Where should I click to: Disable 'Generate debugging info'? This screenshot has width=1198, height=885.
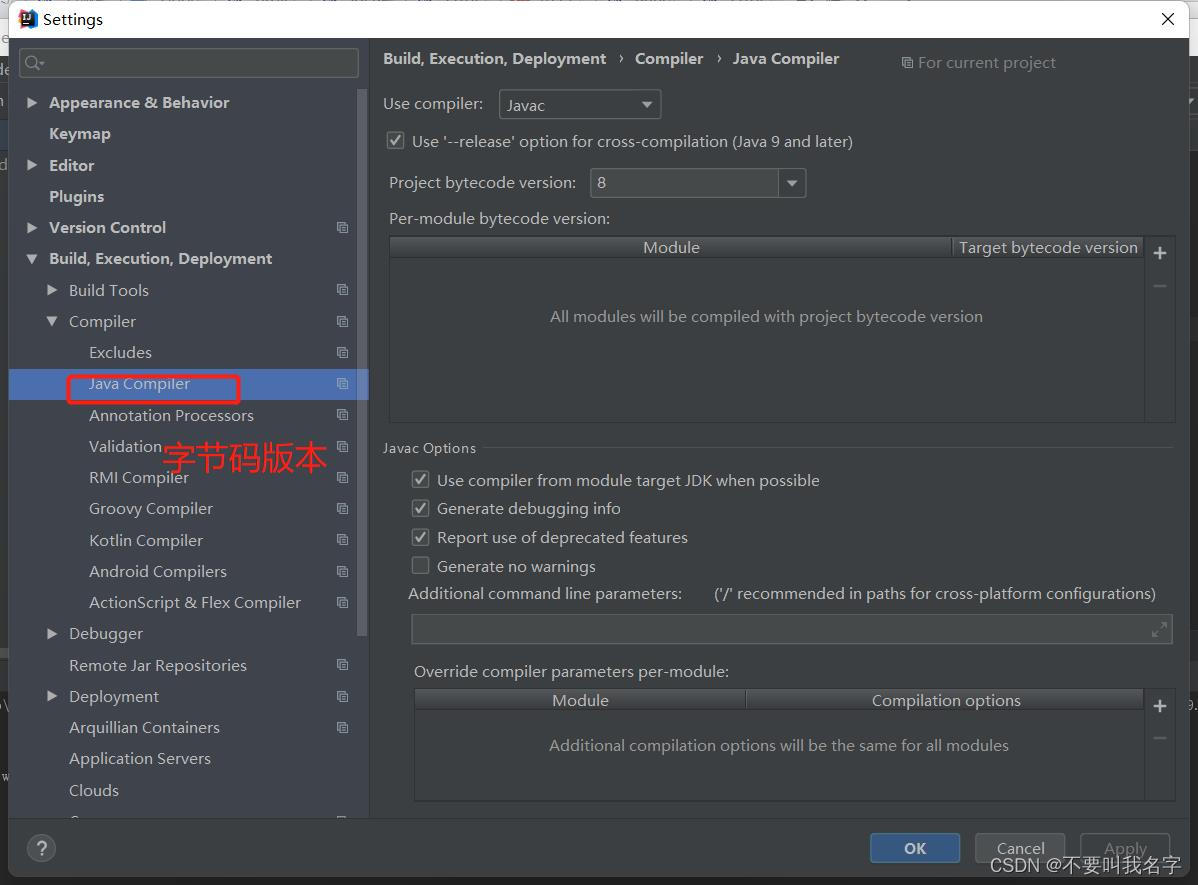pyautogui.click(x=420, y=508)
